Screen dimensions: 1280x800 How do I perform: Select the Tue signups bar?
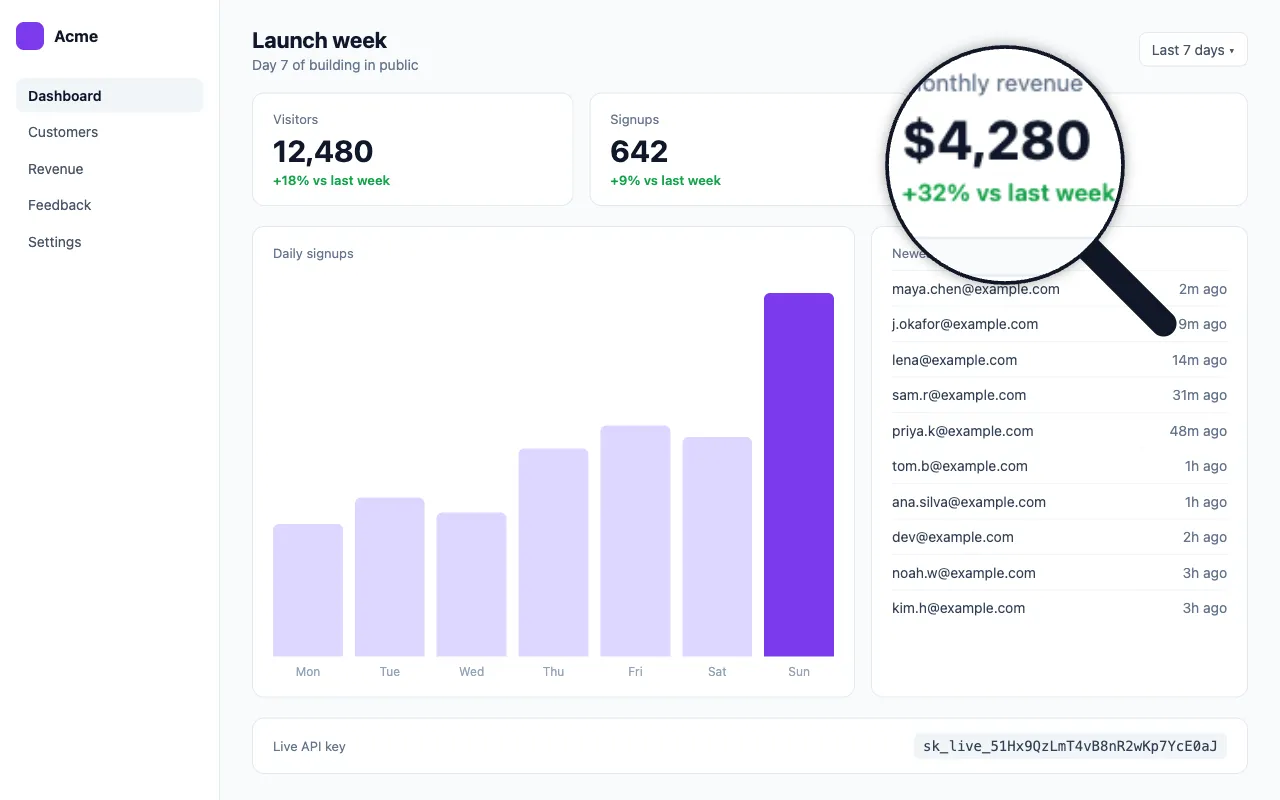click(x=390, y=577)
